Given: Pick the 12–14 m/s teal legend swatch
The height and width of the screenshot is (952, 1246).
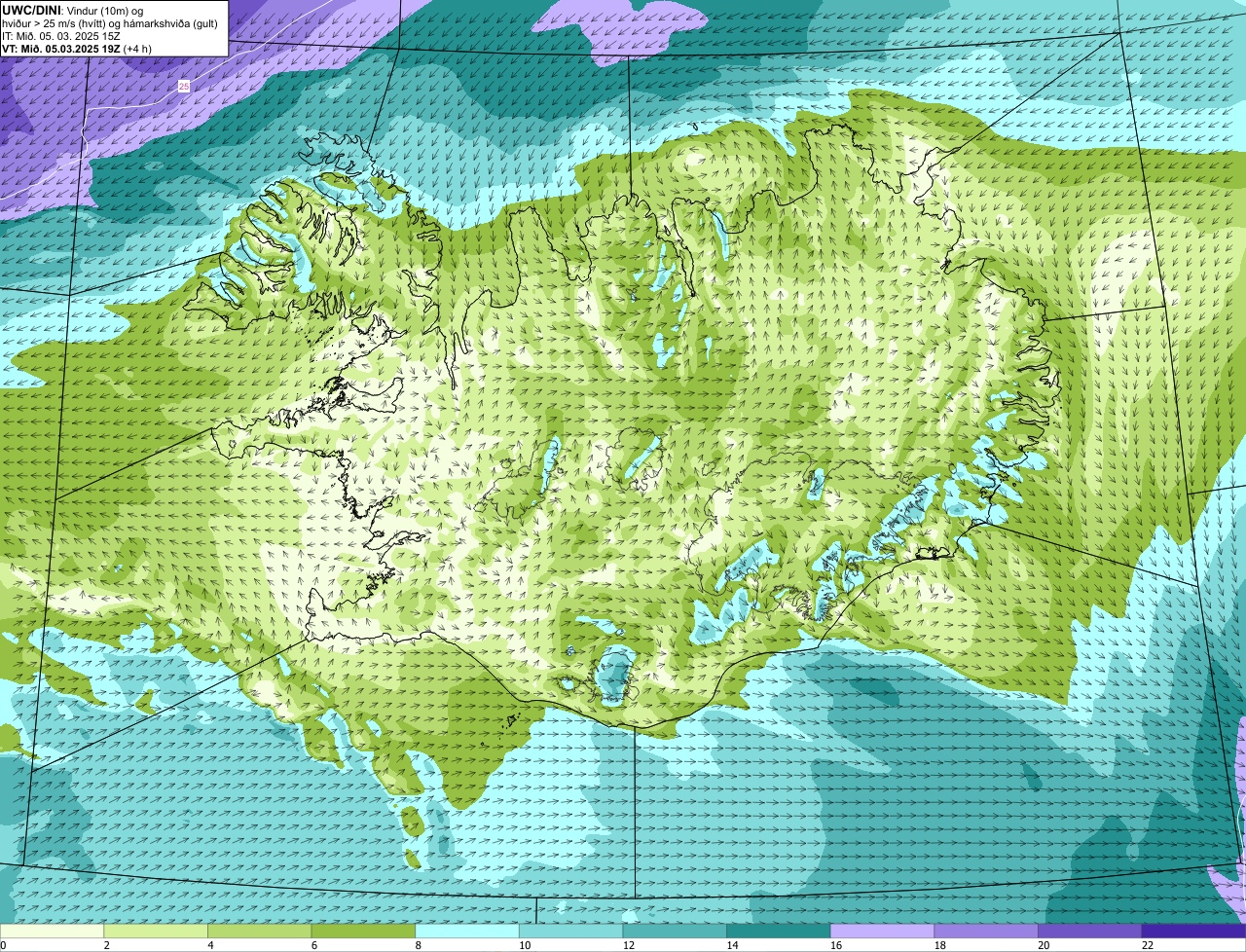Looking at the screenshot, I should coord(675,931).
